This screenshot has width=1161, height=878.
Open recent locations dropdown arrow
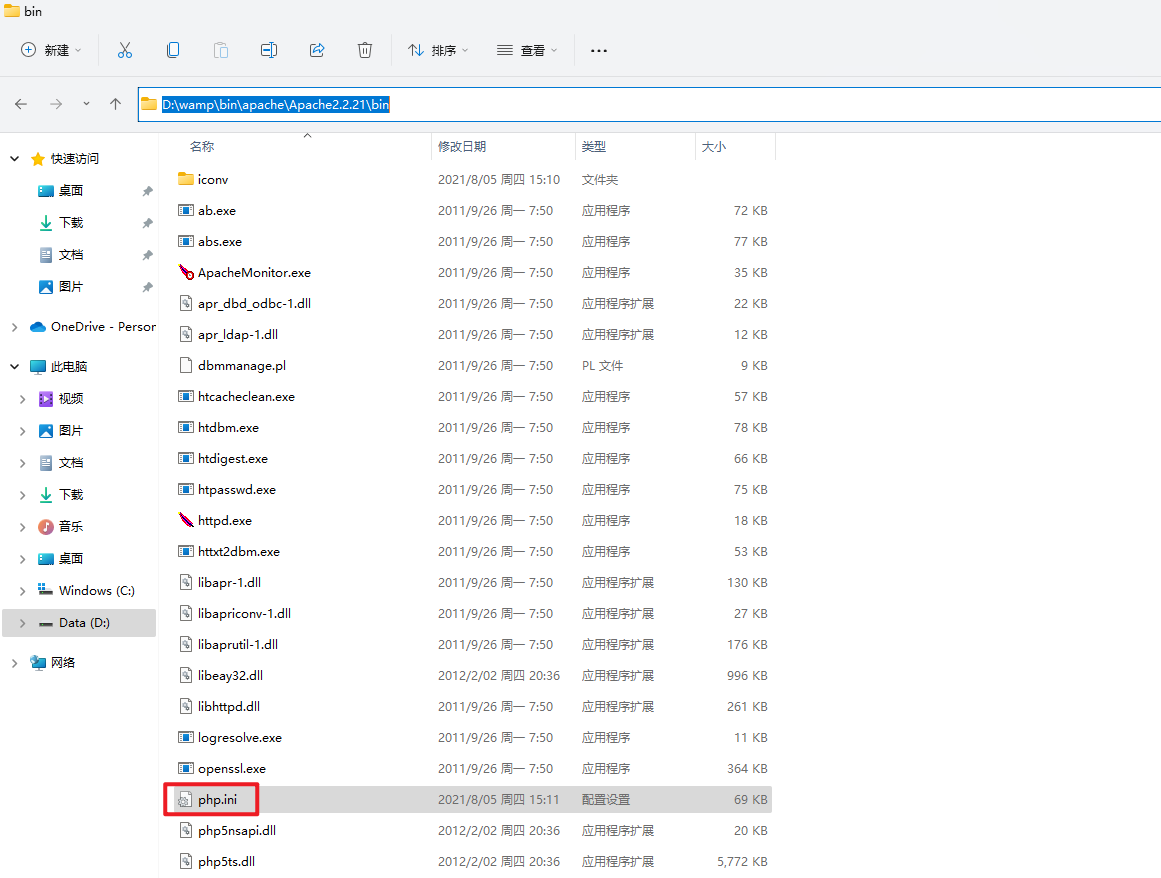point(87,104)
